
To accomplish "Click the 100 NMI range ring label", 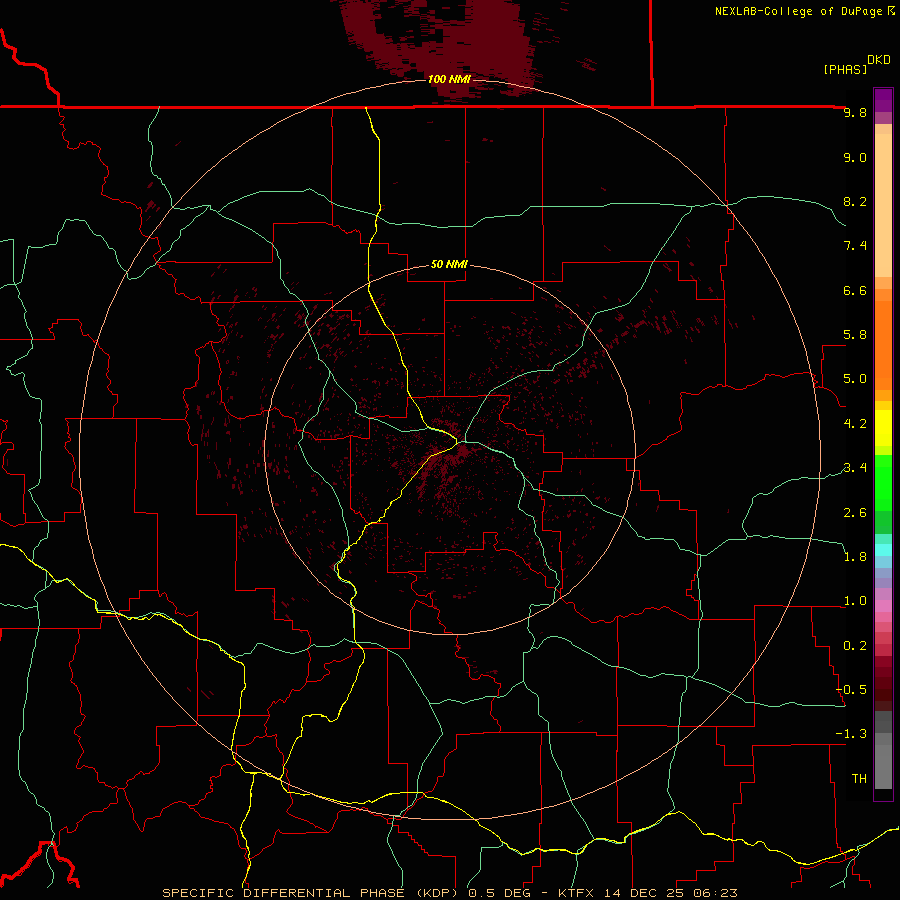I will click(x=449, y=79).
